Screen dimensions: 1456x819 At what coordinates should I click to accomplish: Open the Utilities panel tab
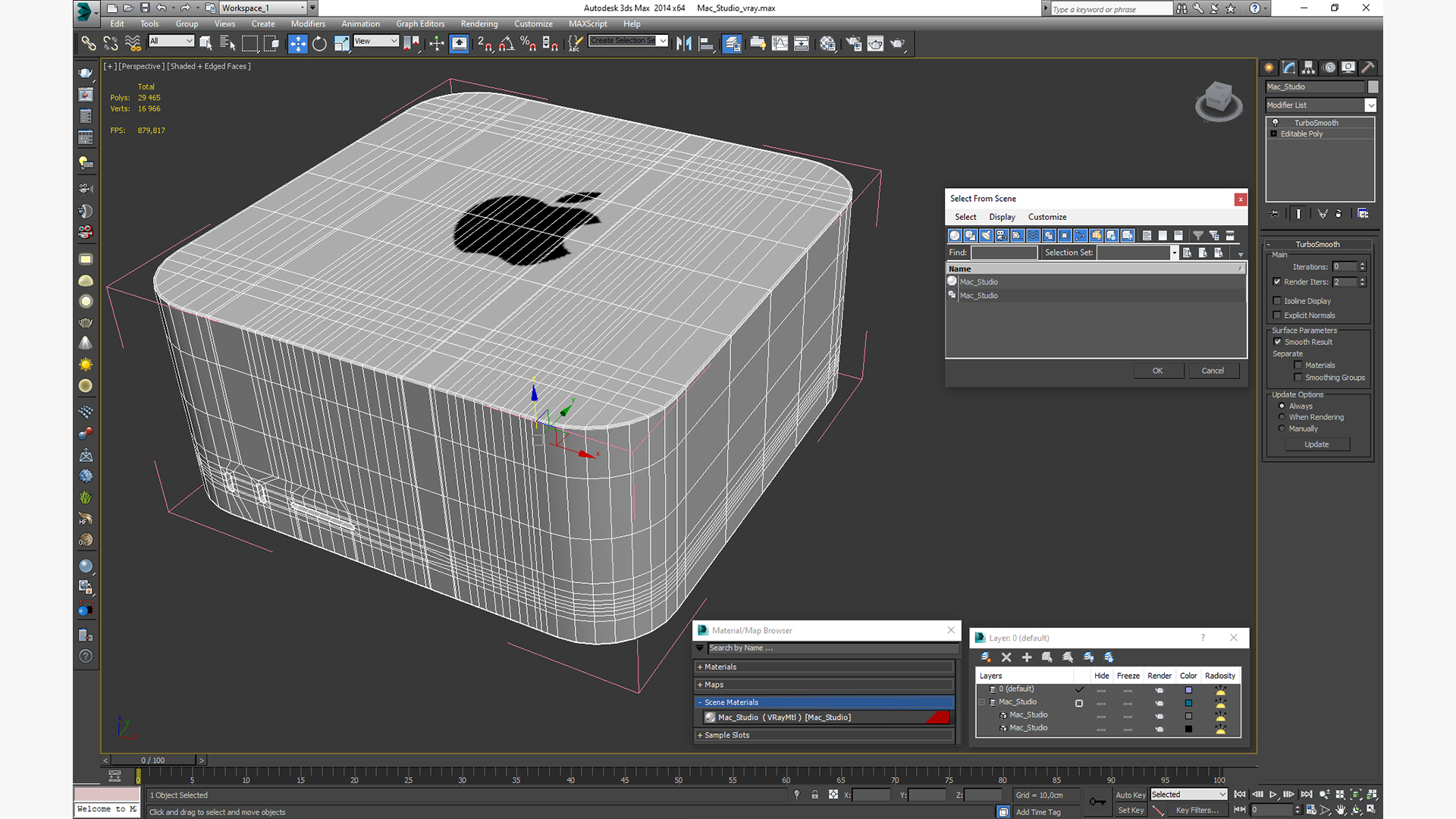(1368, 67)
